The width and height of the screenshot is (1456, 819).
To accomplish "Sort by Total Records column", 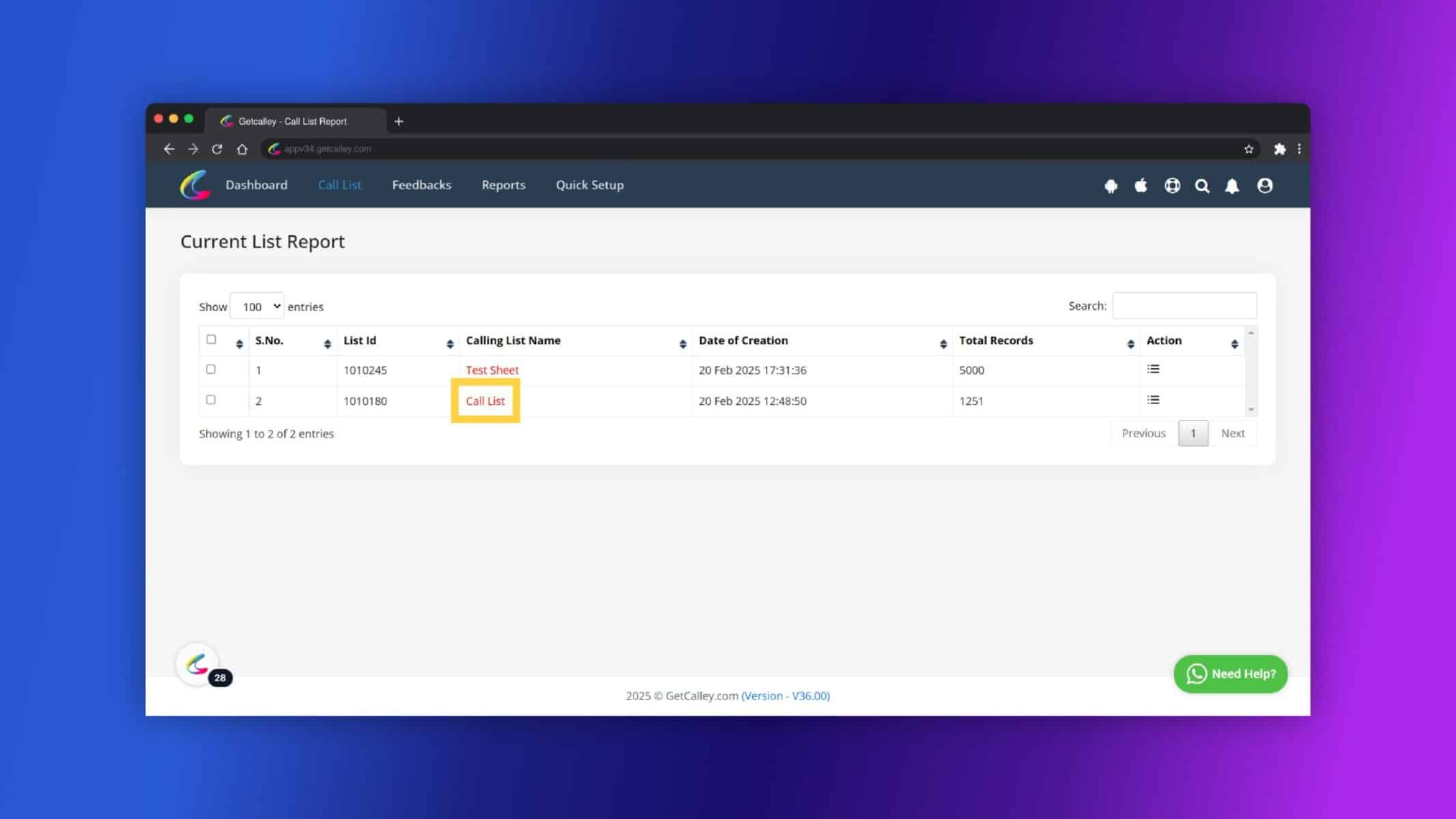I will coord(1046,341).
